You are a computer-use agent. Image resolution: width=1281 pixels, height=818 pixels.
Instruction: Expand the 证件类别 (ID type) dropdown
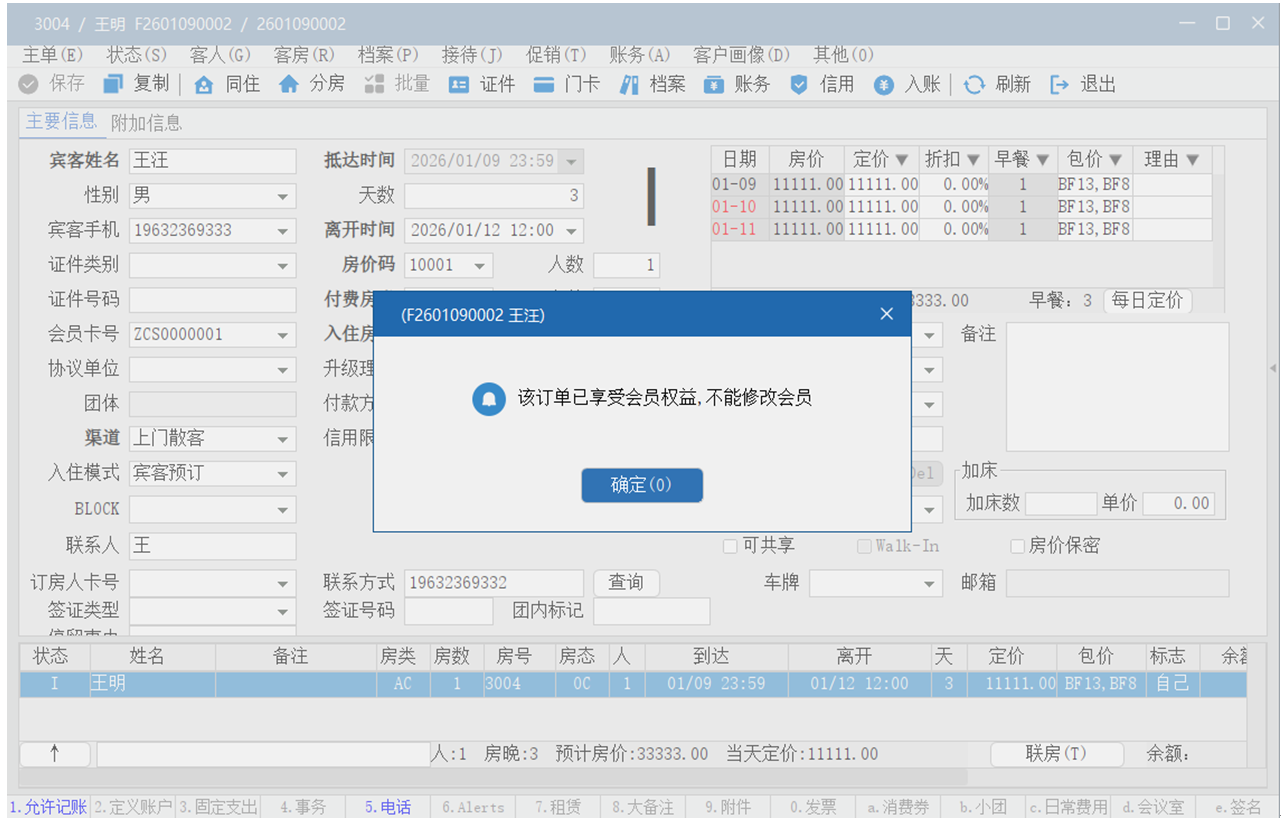coord(284,266)
